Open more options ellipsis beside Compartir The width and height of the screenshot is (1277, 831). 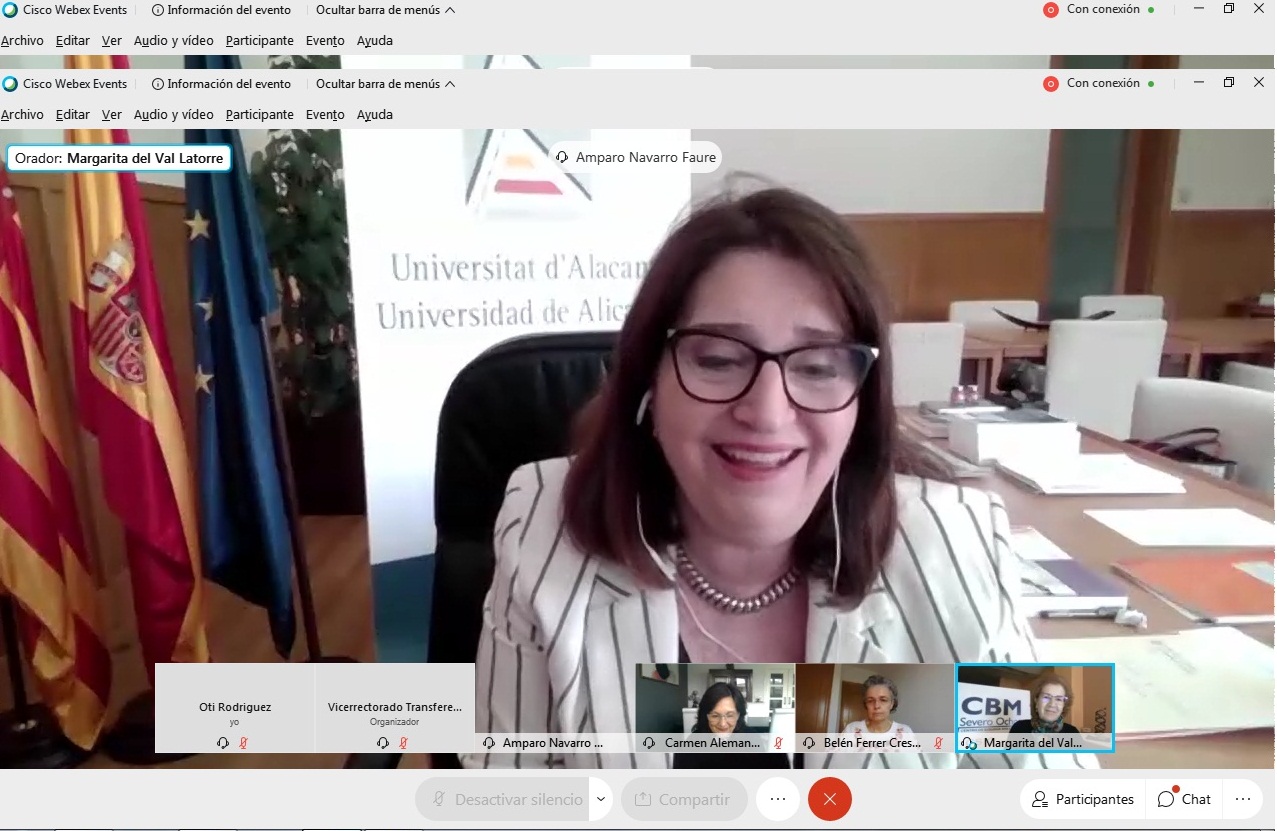778,799
